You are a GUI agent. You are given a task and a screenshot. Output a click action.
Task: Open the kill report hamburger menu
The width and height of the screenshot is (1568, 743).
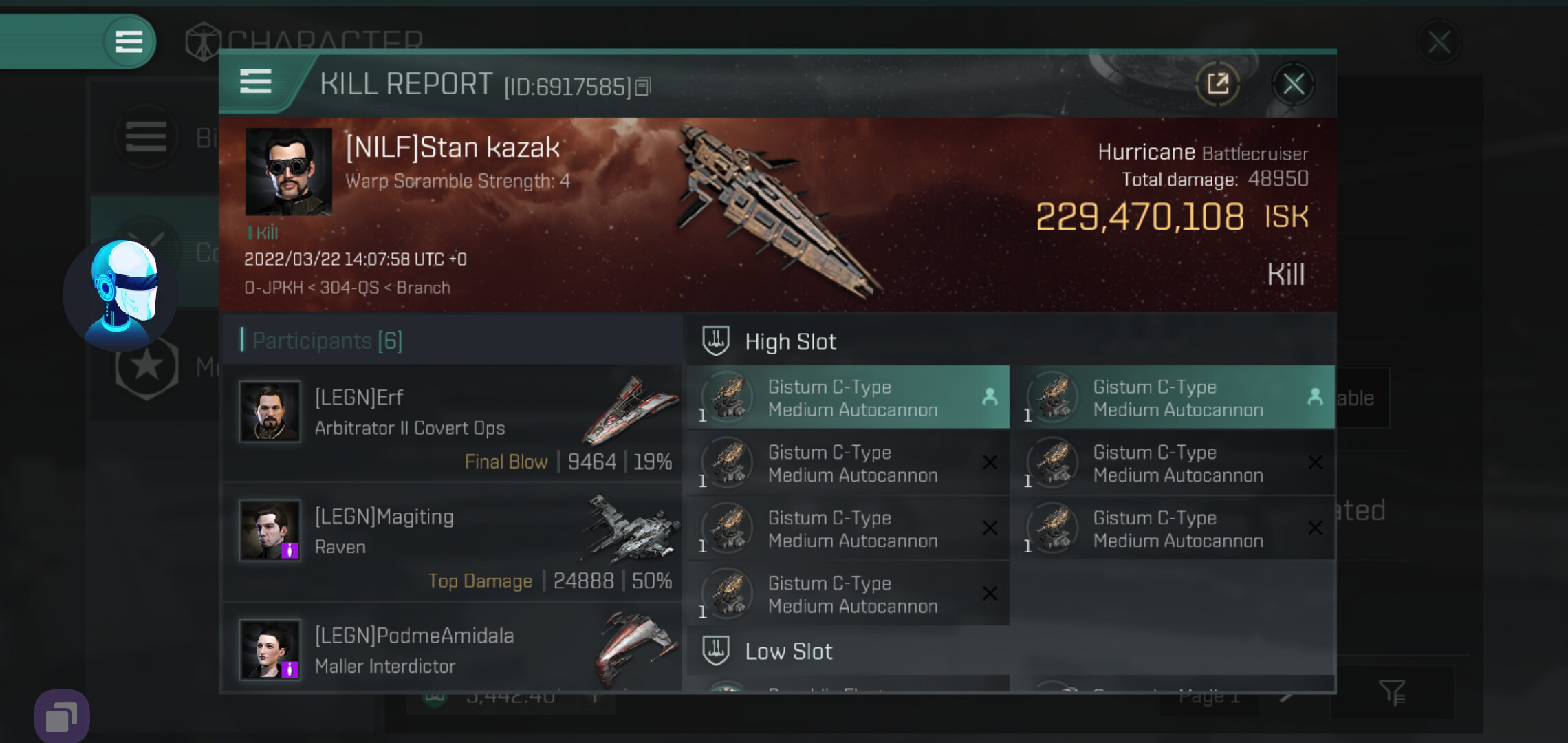click(x=255, y=82)
